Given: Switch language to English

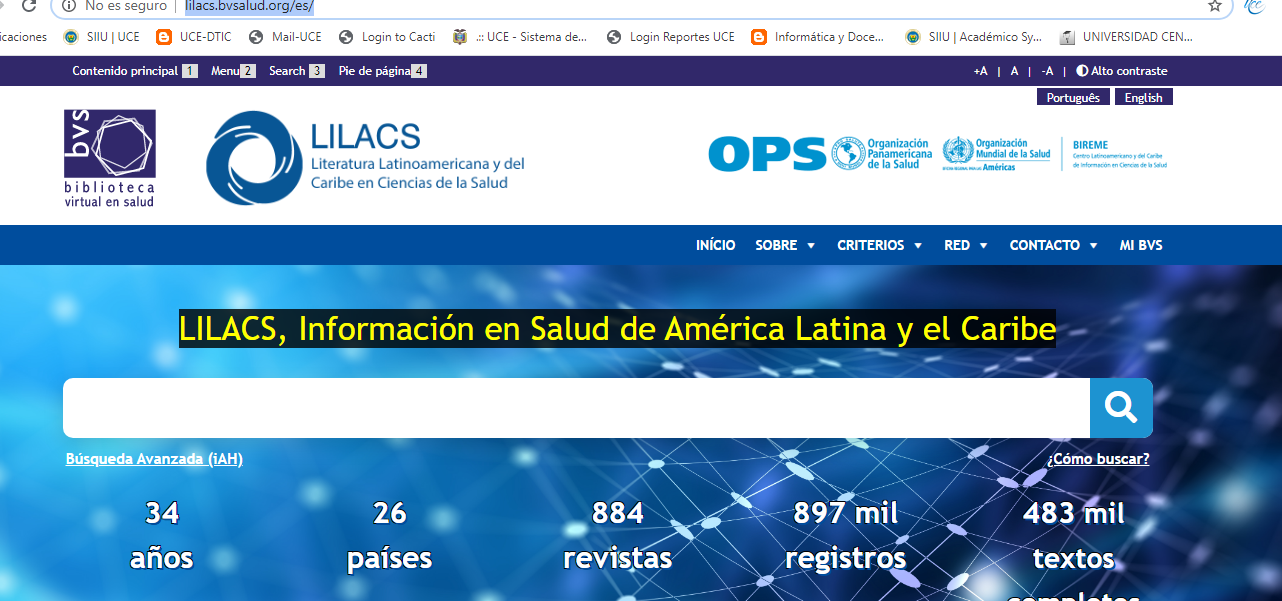Looking at the screenshot, I should coord(1143,97).
